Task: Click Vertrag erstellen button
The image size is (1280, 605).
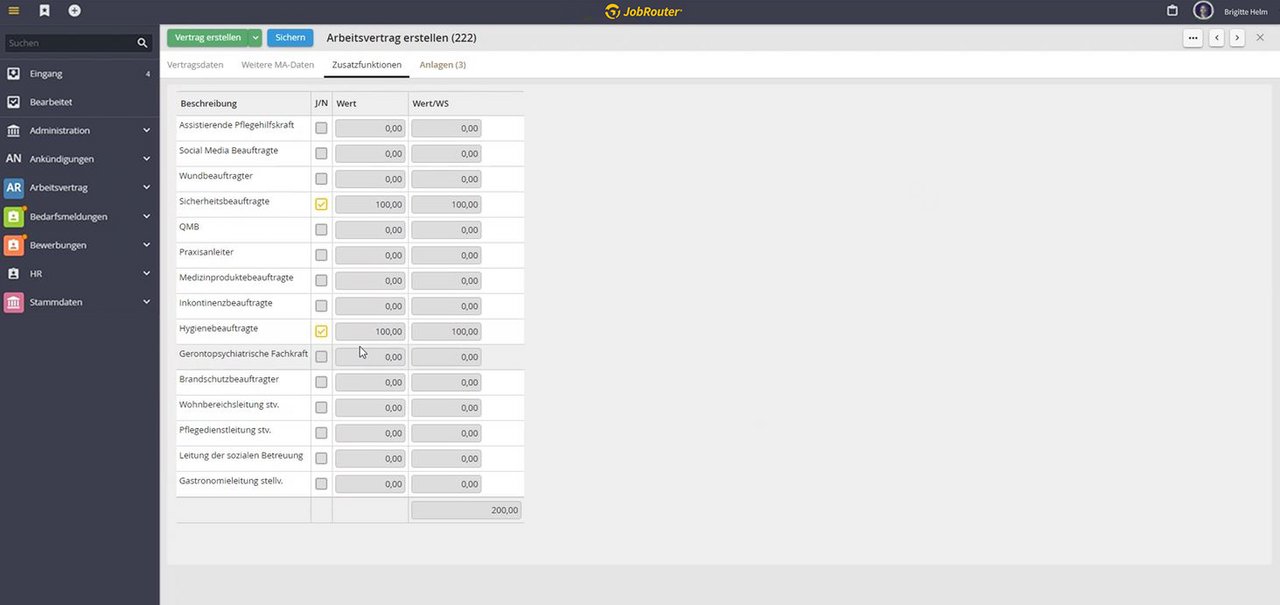Action: [208, 38]
